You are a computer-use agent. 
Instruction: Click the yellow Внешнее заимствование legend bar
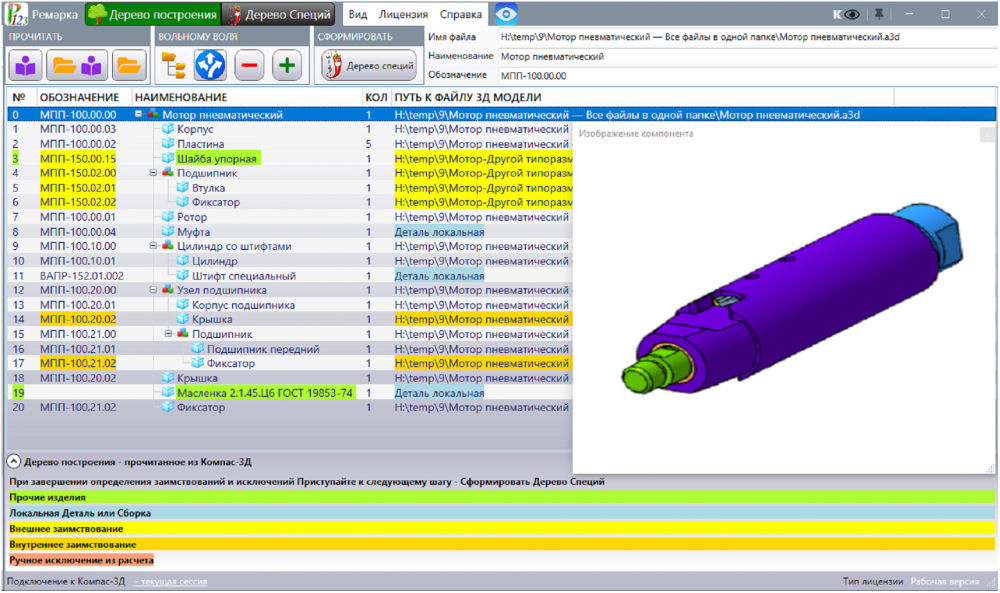pyautogui.click(x=501, y=529)
